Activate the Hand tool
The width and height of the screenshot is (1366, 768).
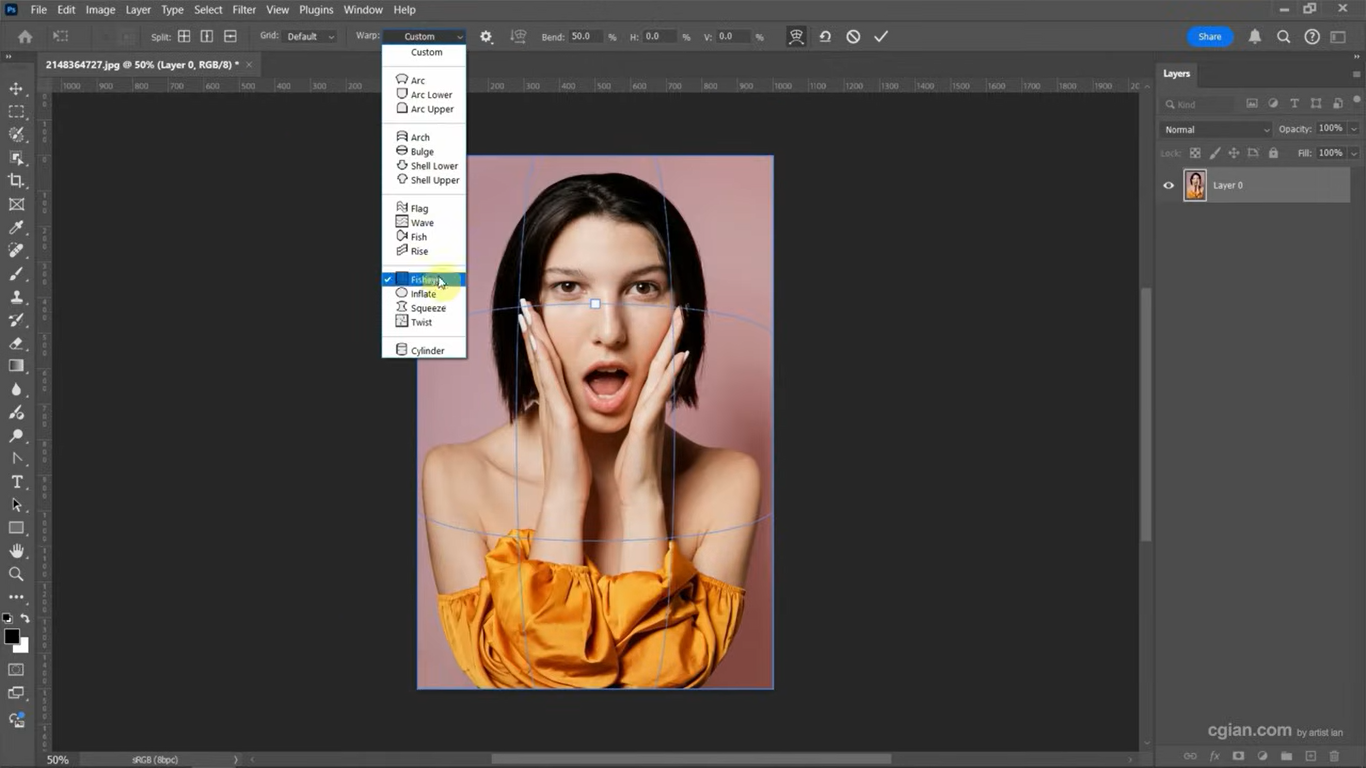click(x=16, y=551)
